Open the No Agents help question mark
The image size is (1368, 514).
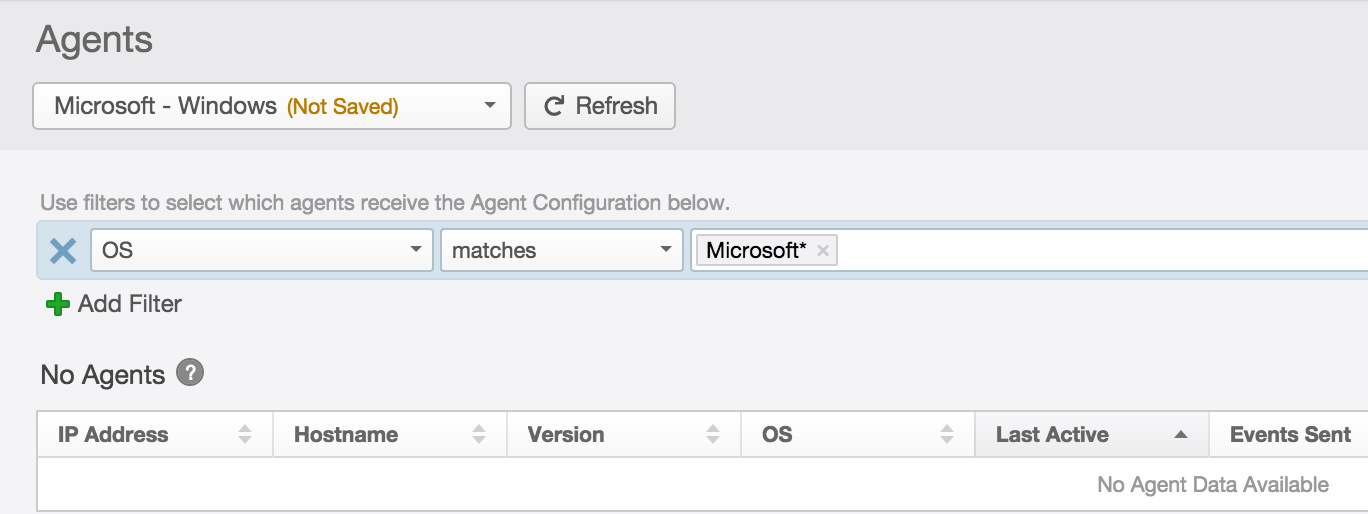pos(190,373)
